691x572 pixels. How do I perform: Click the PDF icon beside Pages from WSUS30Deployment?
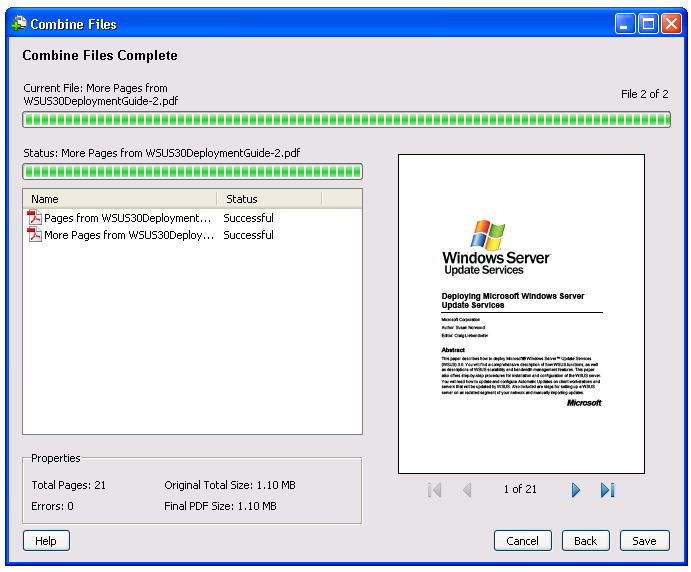(x=34, y=218)
